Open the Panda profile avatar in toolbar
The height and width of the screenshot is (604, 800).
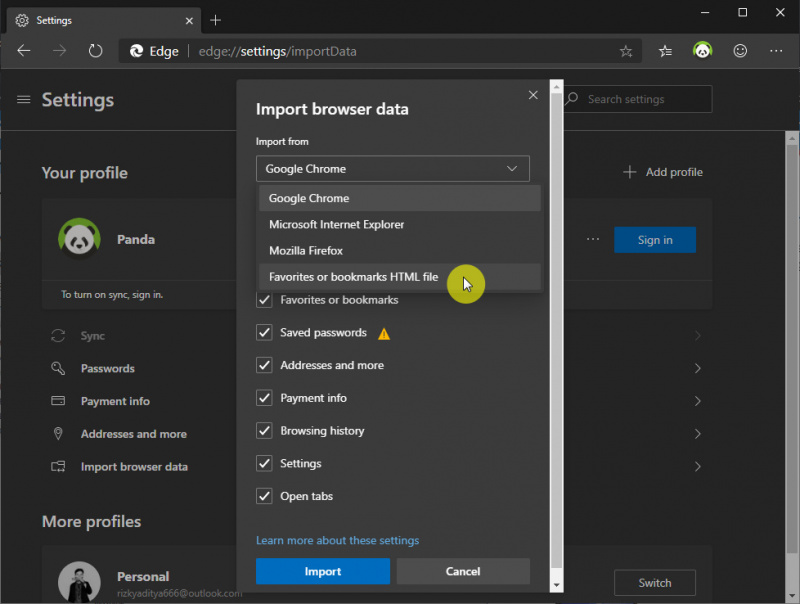pos(703,50)
